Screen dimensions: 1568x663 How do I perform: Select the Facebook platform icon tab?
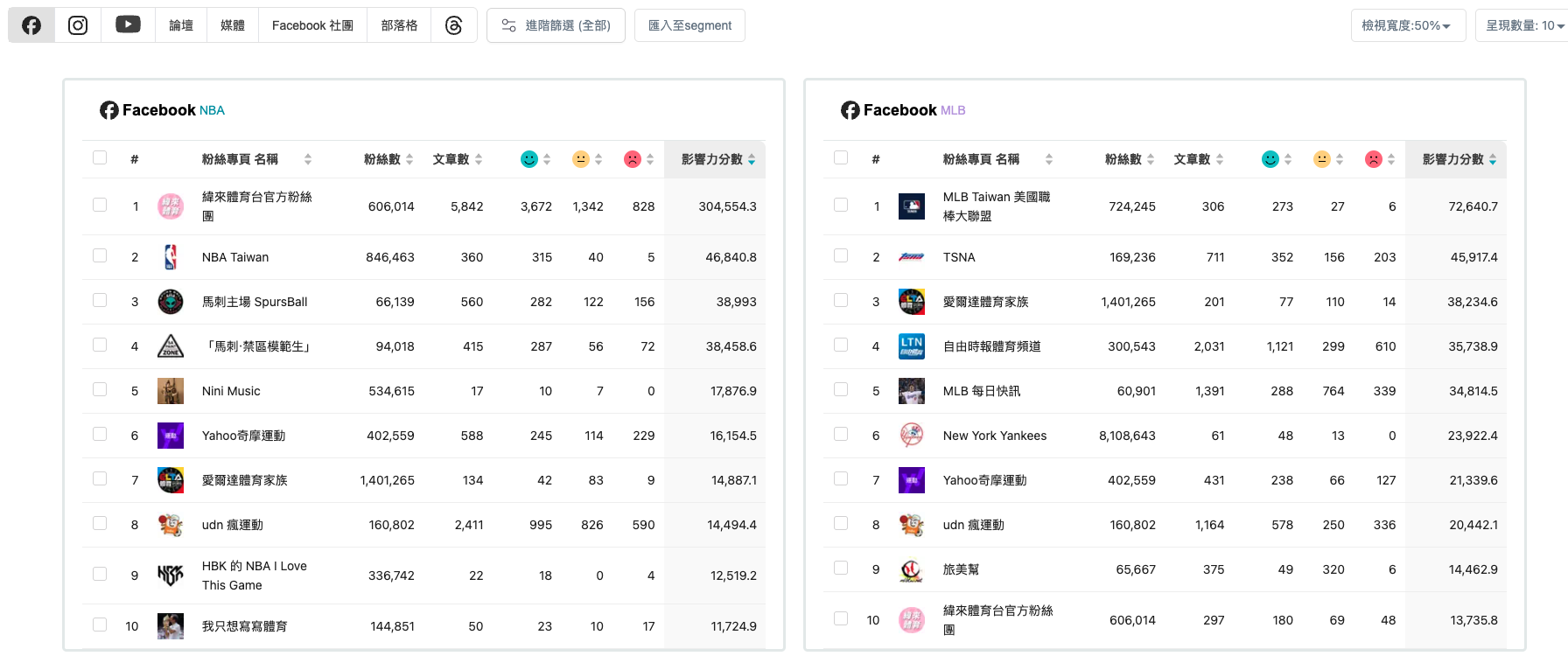[31, 25]
